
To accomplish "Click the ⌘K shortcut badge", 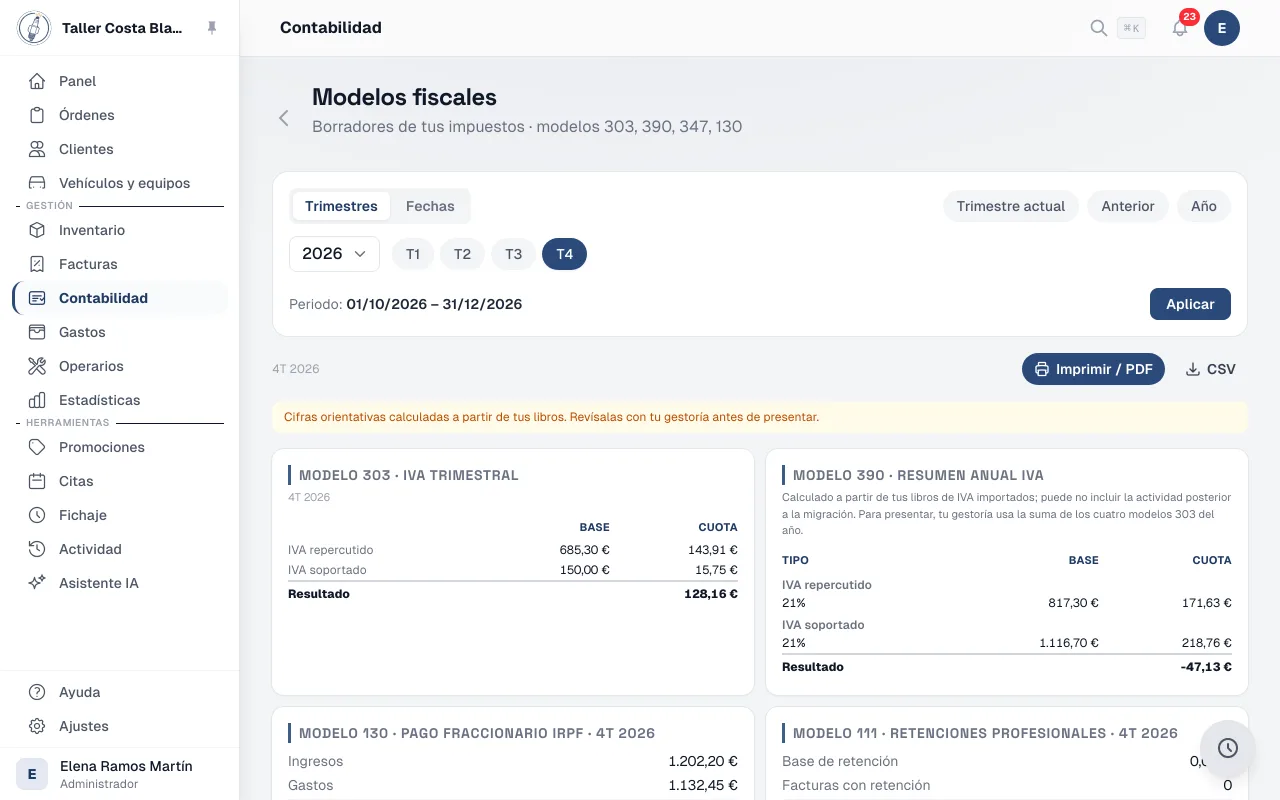I will [x=1131, y=28].
